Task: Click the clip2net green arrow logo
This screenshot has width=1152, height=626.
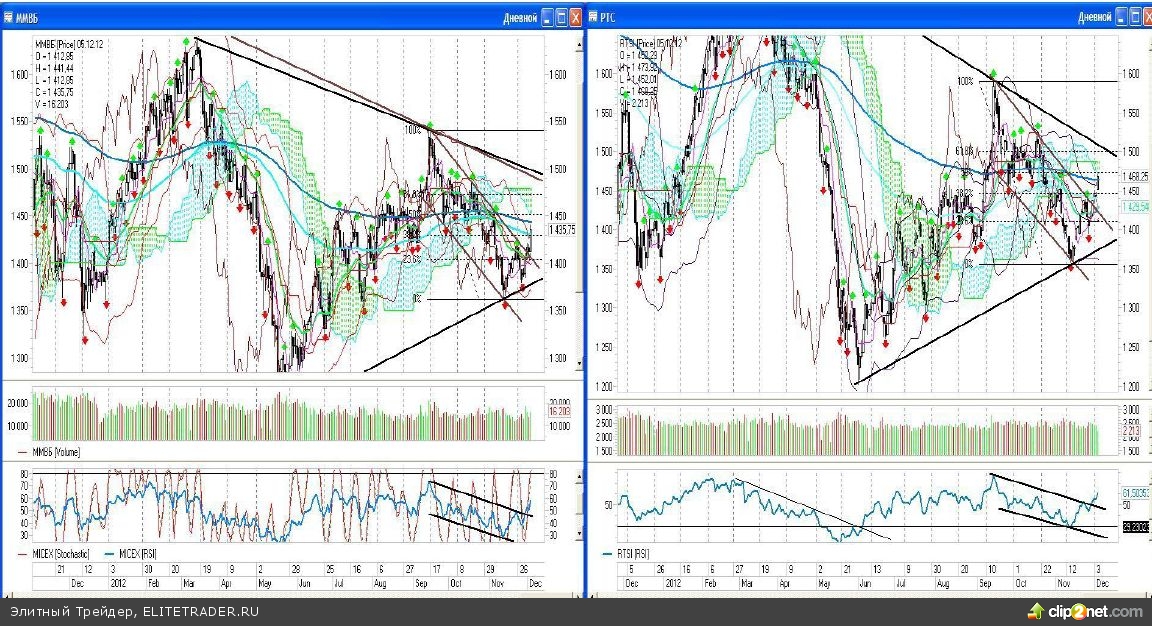Action: (x=1036, y=611)
